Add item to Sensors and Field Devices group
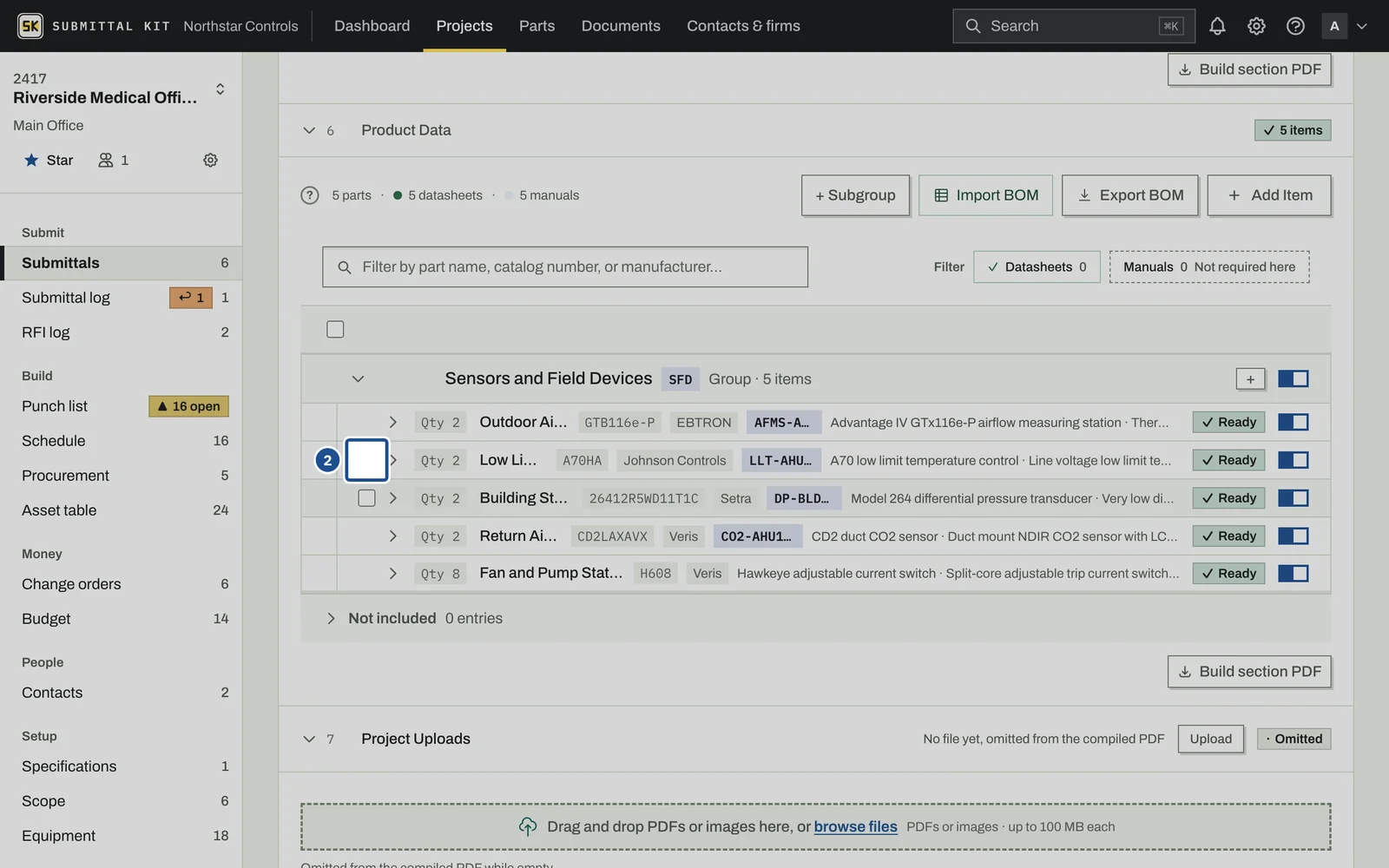 click(1250, 378)
